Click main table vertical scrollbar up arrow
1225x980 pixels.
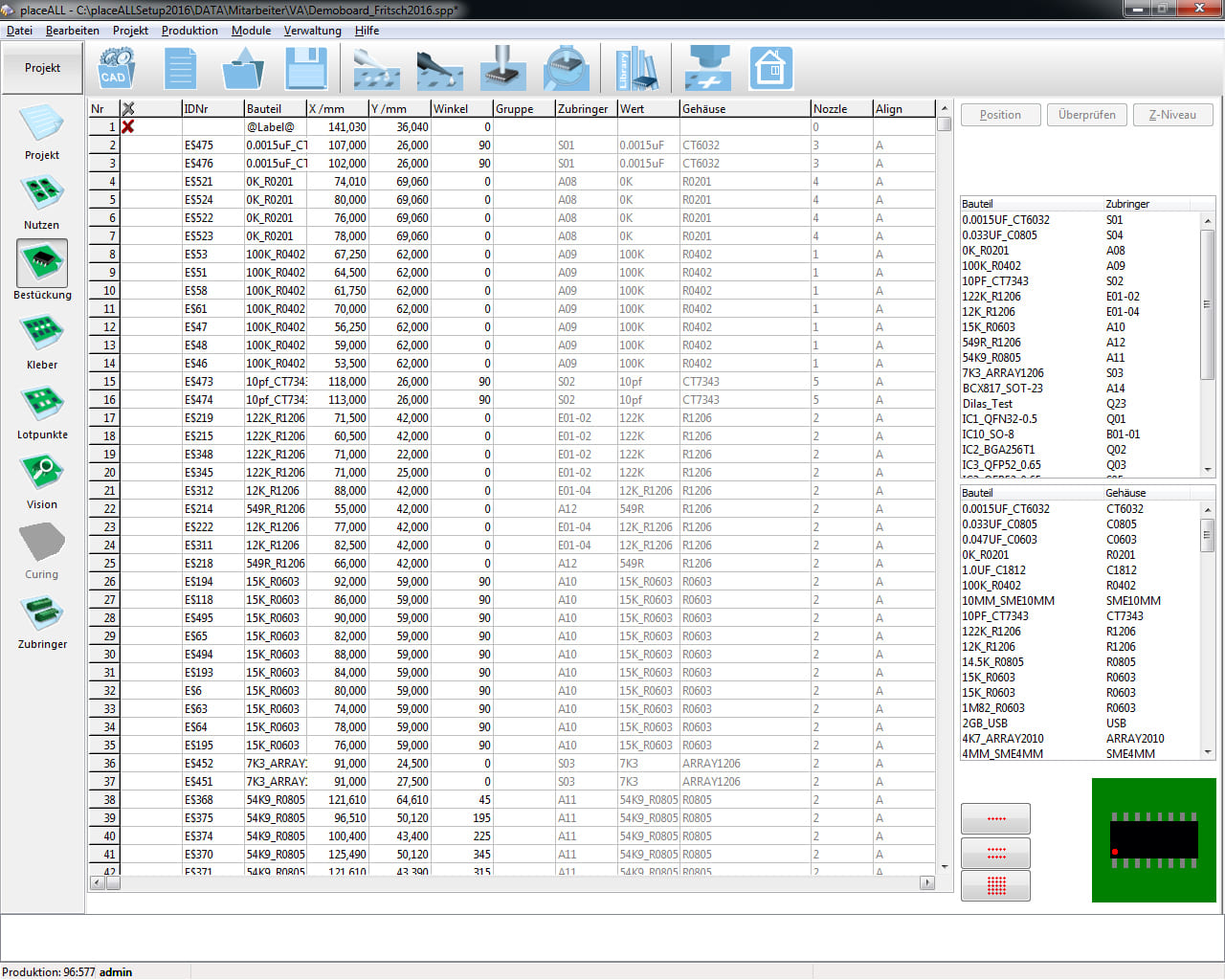945,108
